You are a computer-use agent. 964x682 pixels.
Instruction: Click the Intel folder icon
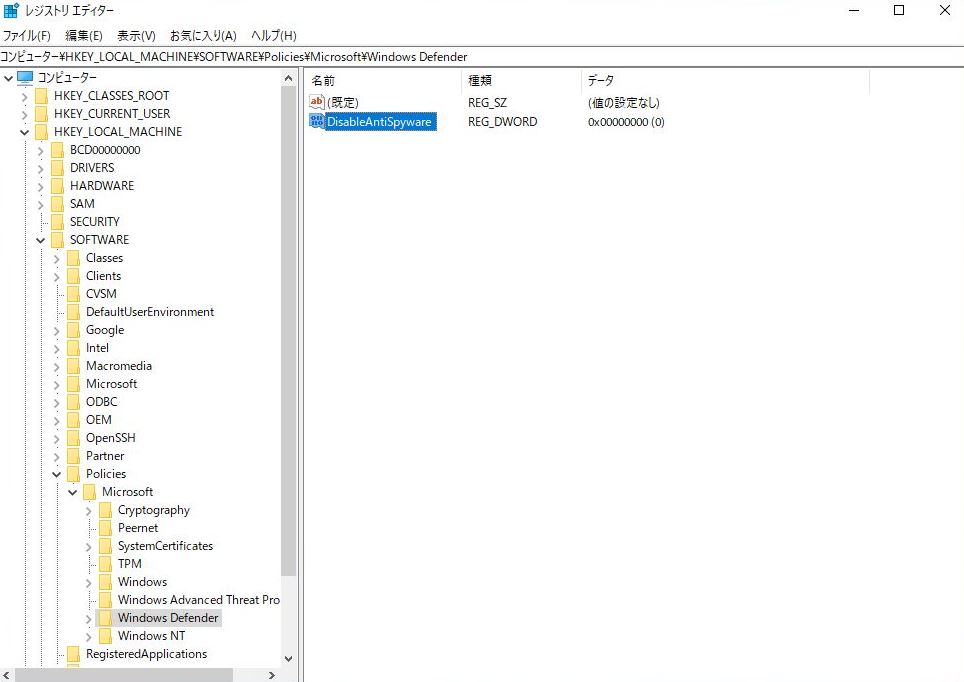coord(74,347)
